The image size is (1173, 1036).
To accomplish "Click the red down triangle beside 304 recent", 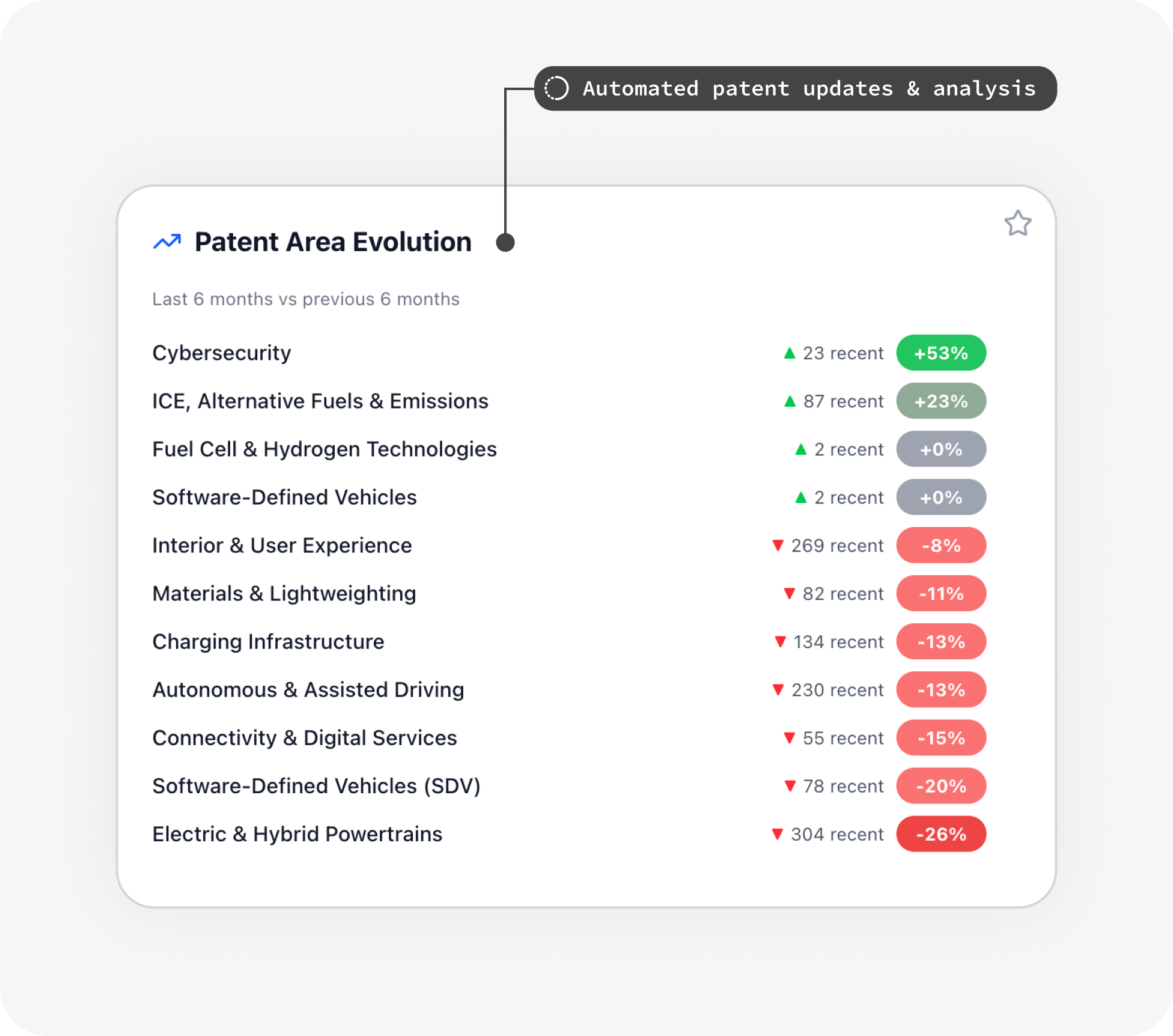I will pyautogui.click(x=777, y=834).
